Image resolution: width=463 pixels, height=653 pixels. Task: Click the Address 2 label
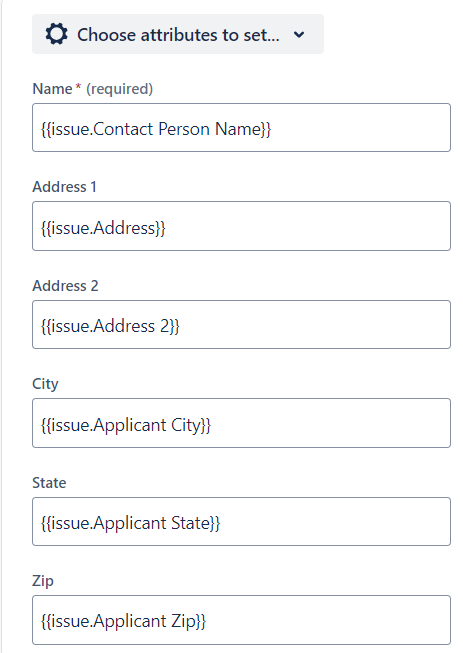65,286
